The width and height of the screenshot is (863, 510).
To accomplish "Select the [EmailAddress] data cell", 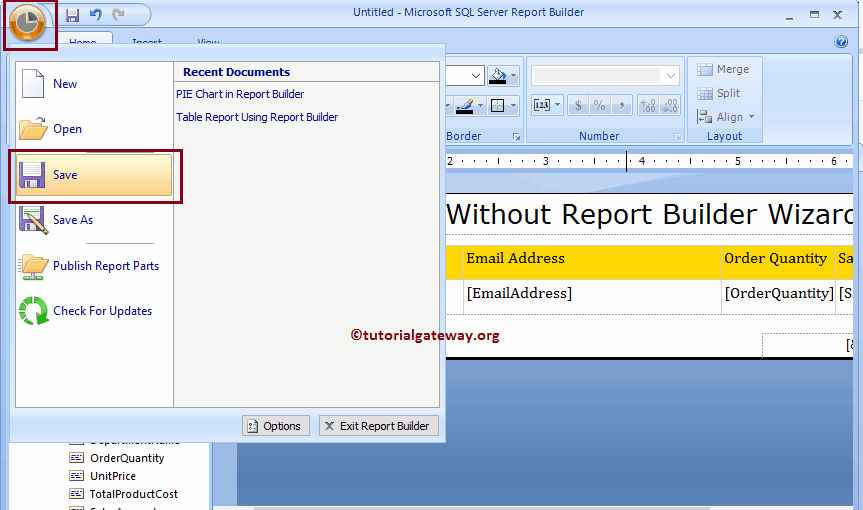I will pyautogui.click(x=592, y=297).
